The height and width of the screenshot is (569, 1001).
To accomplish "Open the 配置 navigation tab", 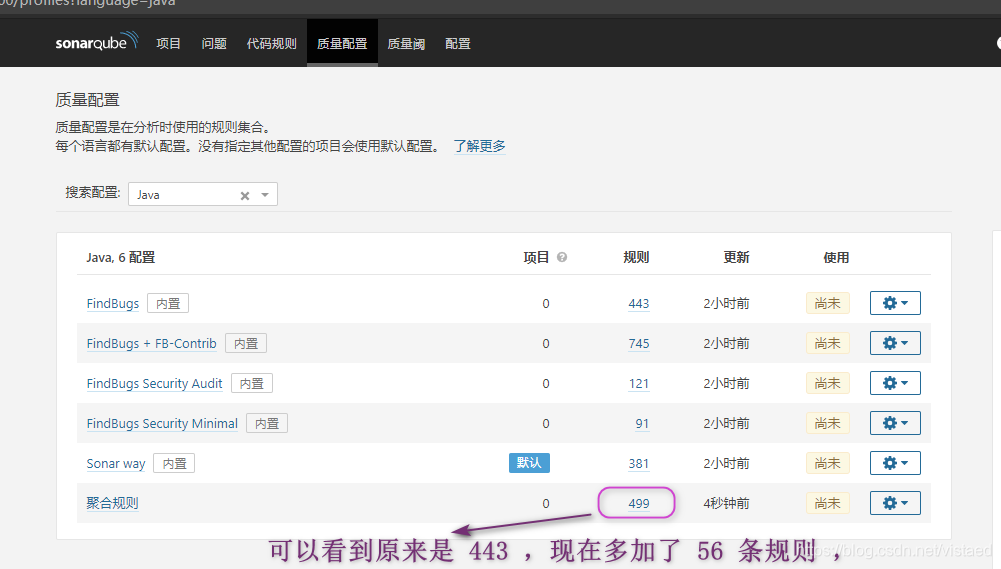I will point(458,43).
